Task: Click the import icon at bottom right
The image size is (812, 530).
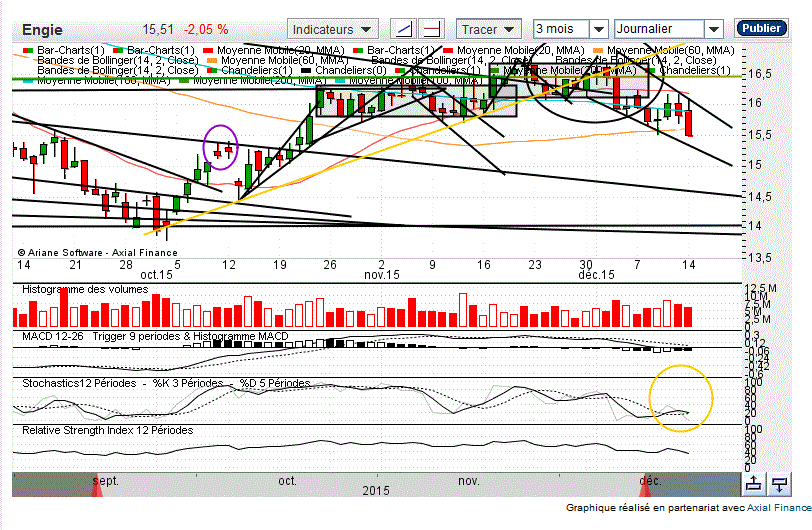Action: click(753, 484)
